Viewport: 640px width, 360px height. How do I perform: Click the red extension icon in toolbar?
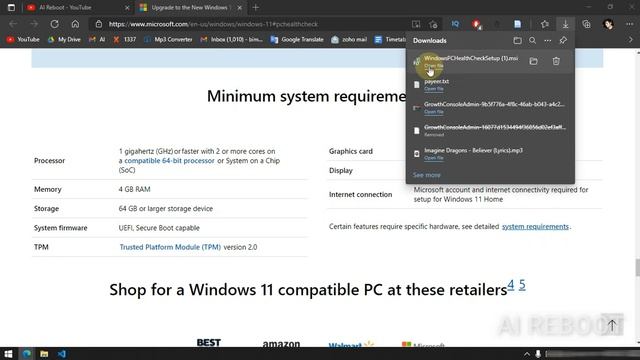click(476, 24)
